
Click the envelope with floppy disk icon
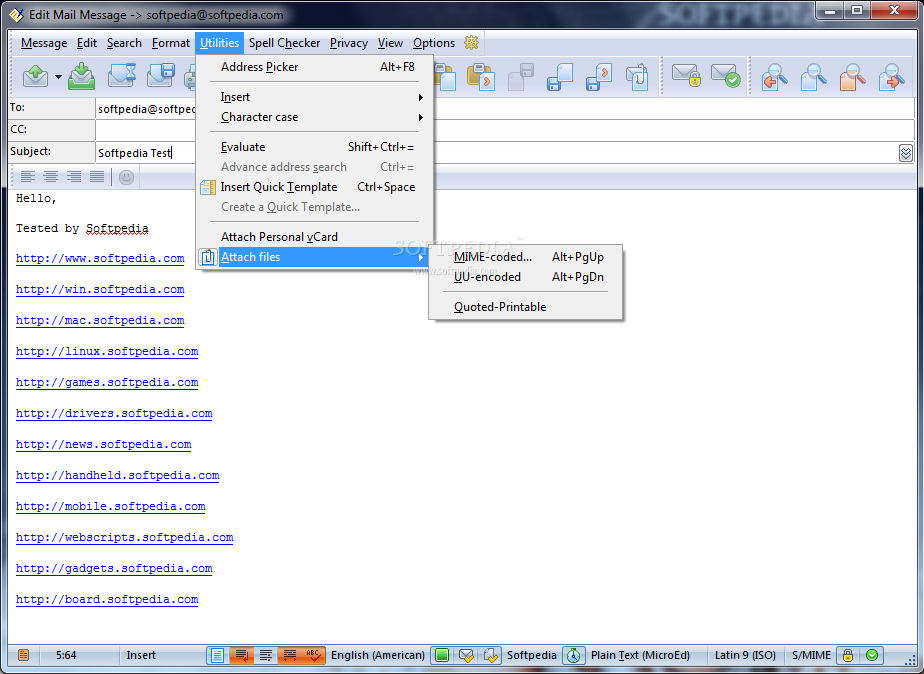[x=161, y=77]
